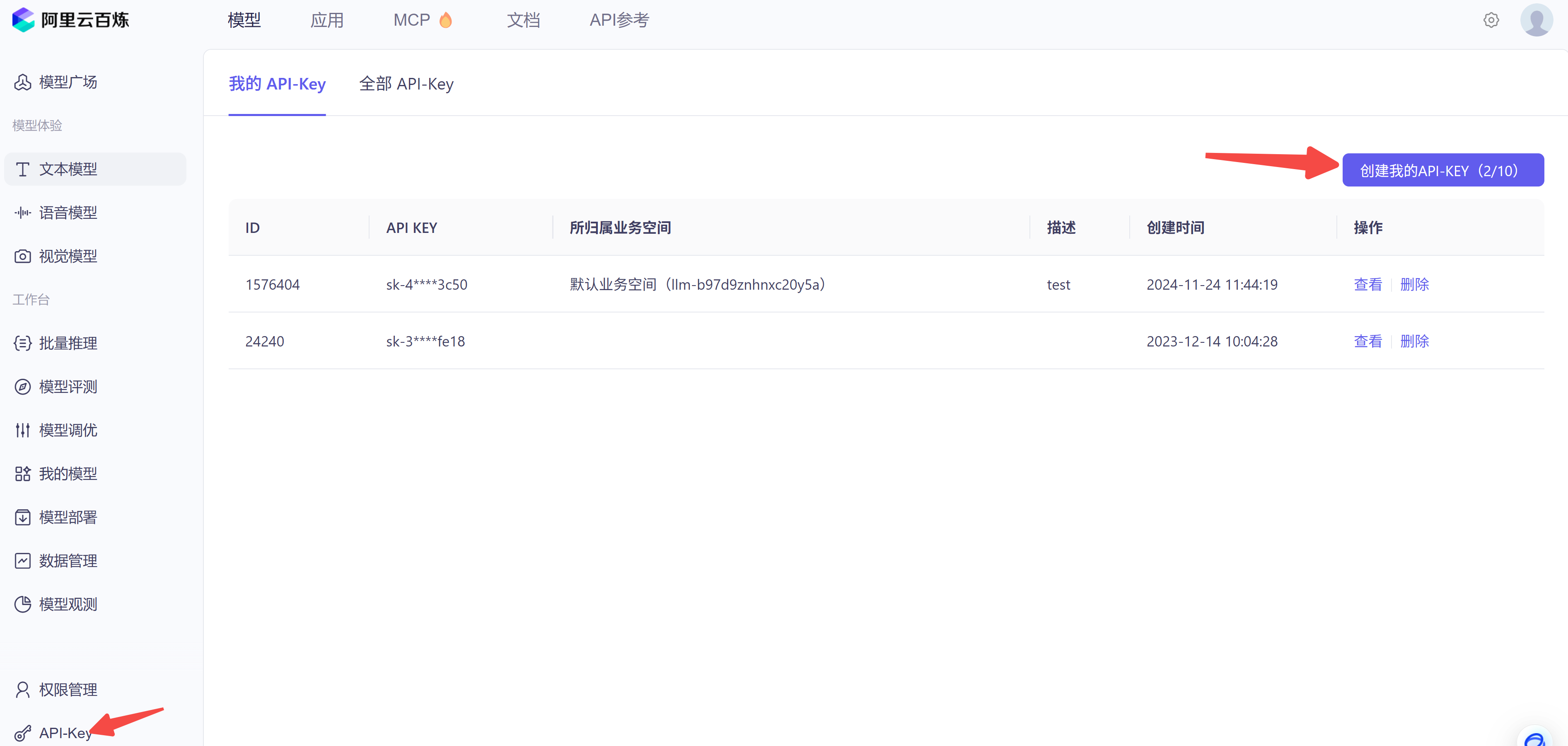Switch to the 全部 API-Key tab
Viewport: 1568px width, 746px height.
(x=406, y=84)
